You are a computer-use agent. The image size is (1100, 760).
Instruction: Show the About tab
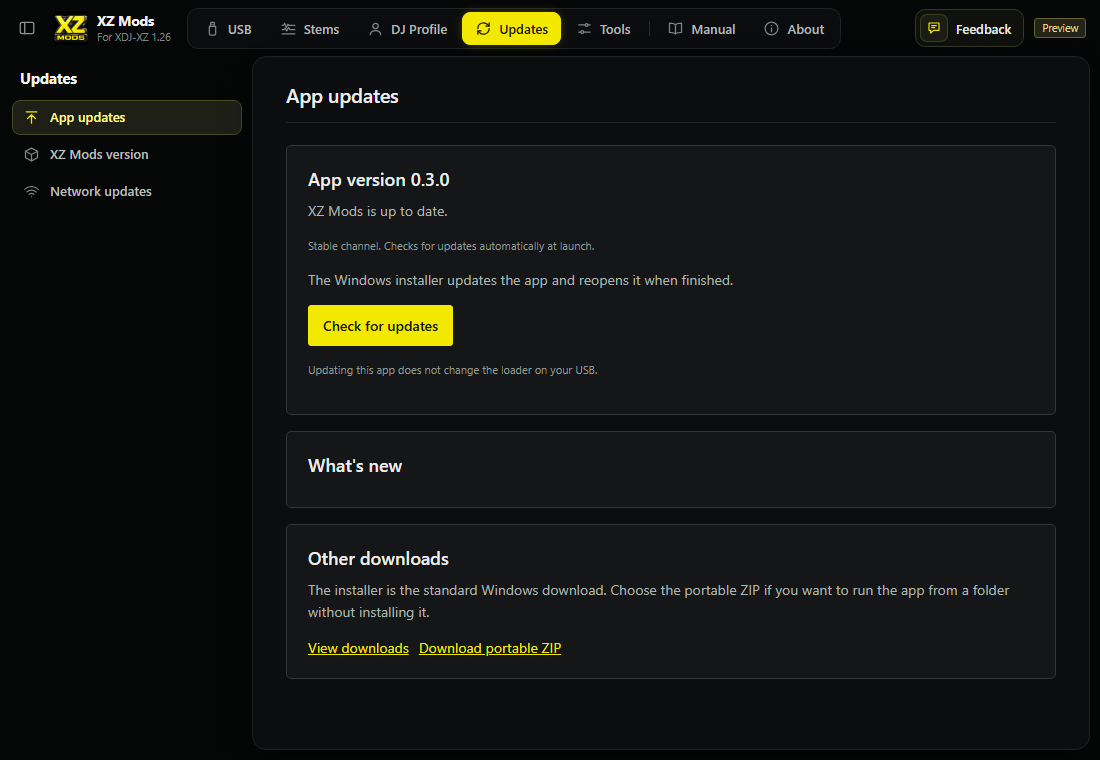click(x=794, y=29)
